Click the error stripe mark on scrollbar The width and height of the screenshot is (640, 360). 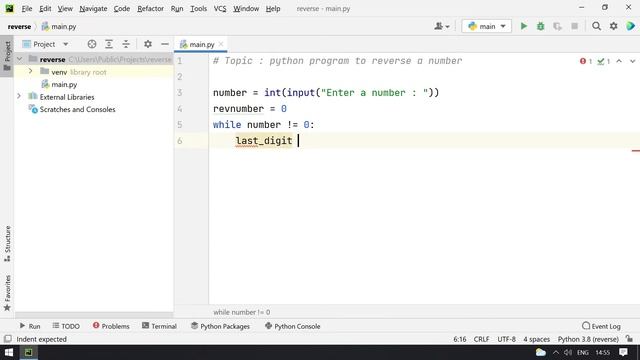636,151
